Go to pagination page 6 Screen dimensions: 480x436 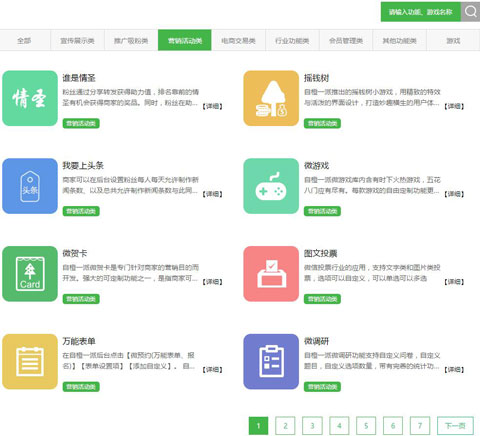click(x=393, y=426)
